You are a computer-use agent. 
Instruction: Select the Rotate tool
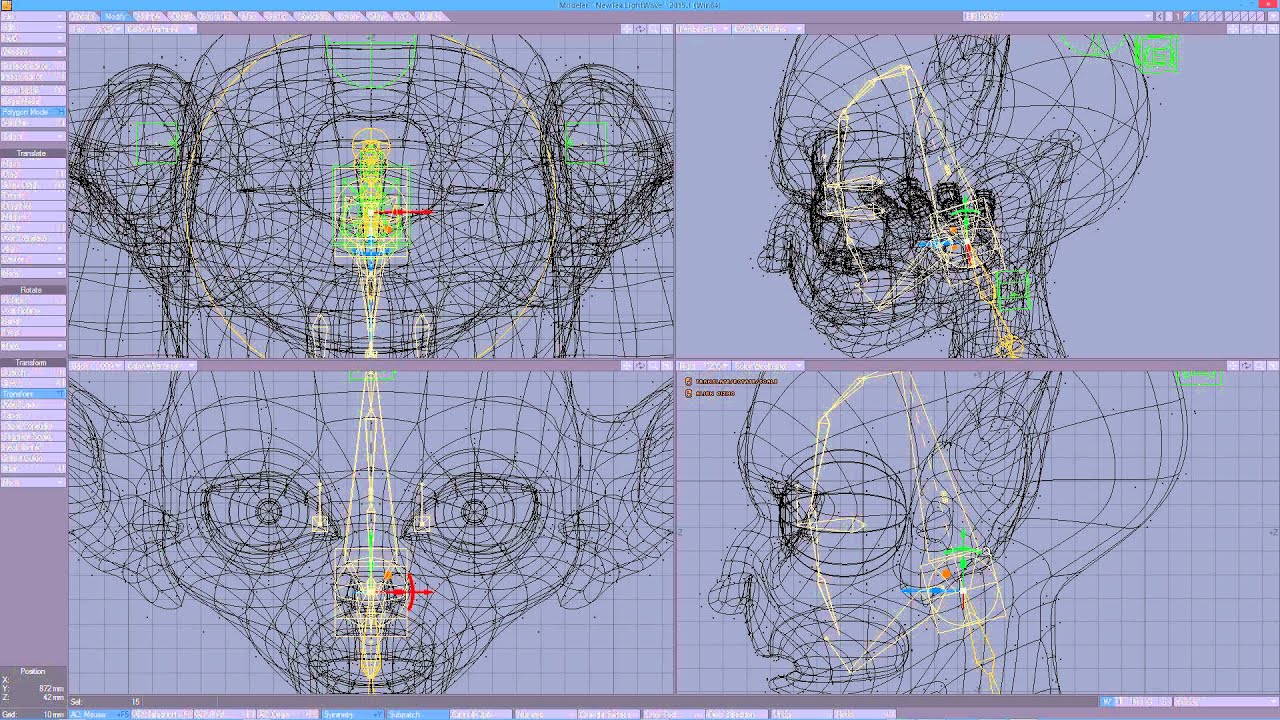click(x=34, y=300)
